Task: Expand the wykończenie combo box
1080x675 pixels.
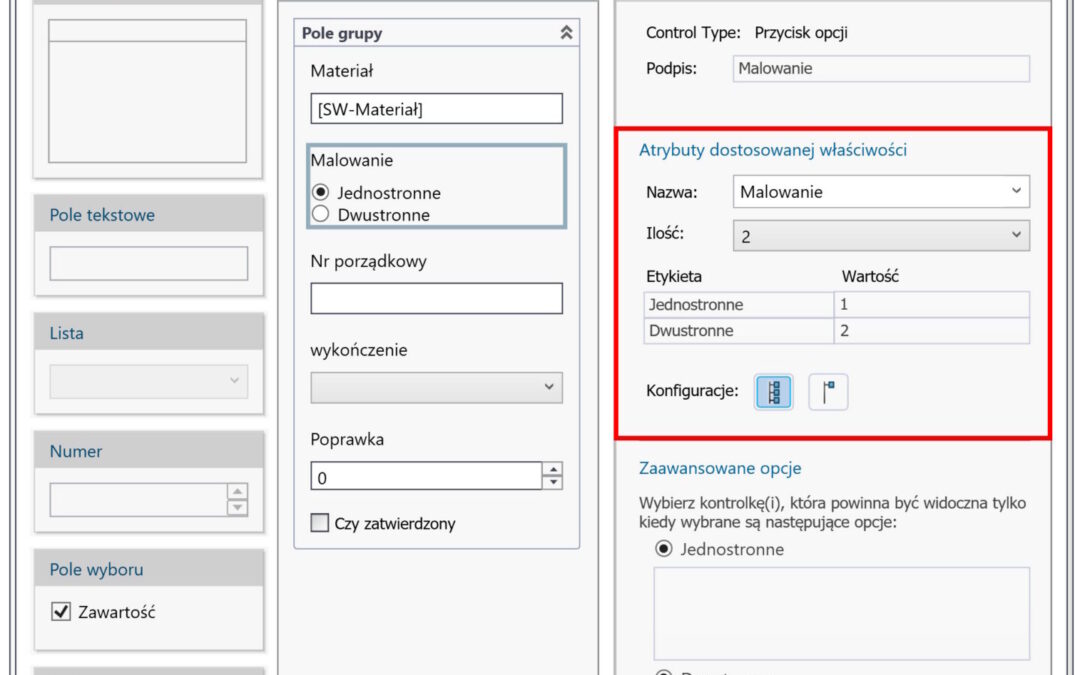Action: 436,387
